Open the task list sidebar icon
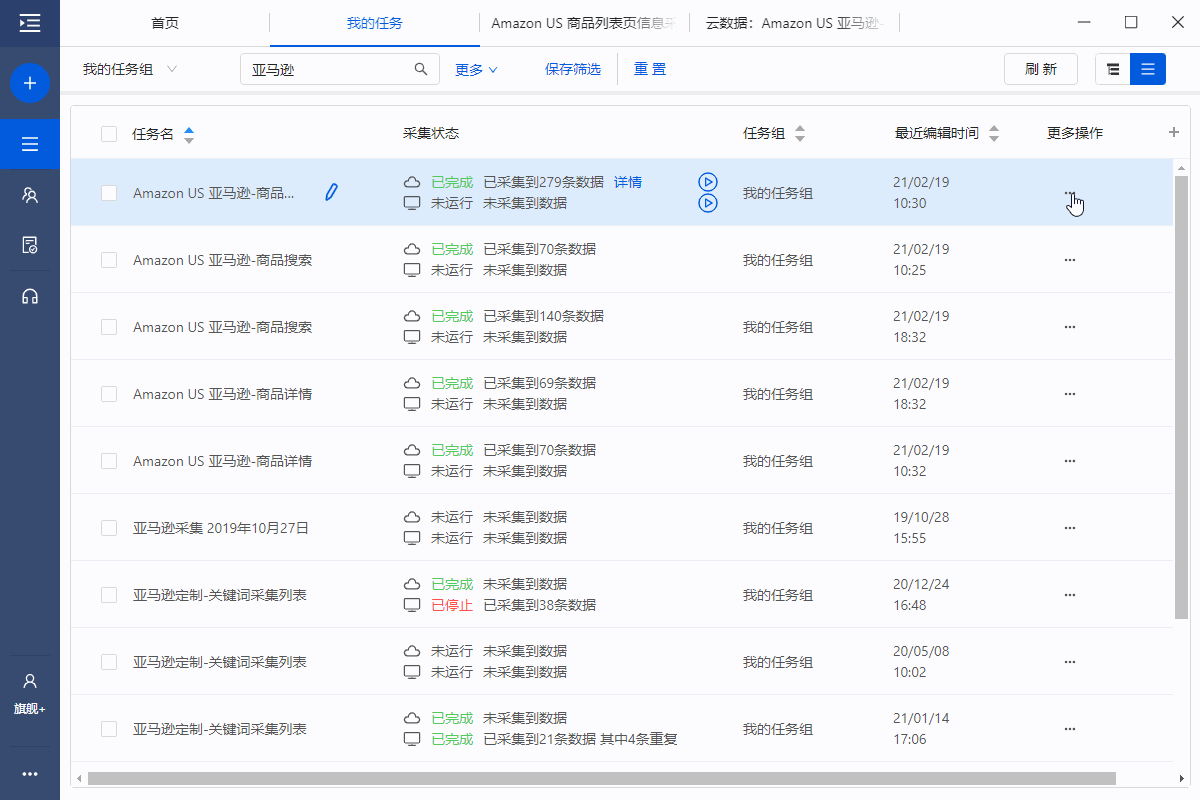 point(30,144)
